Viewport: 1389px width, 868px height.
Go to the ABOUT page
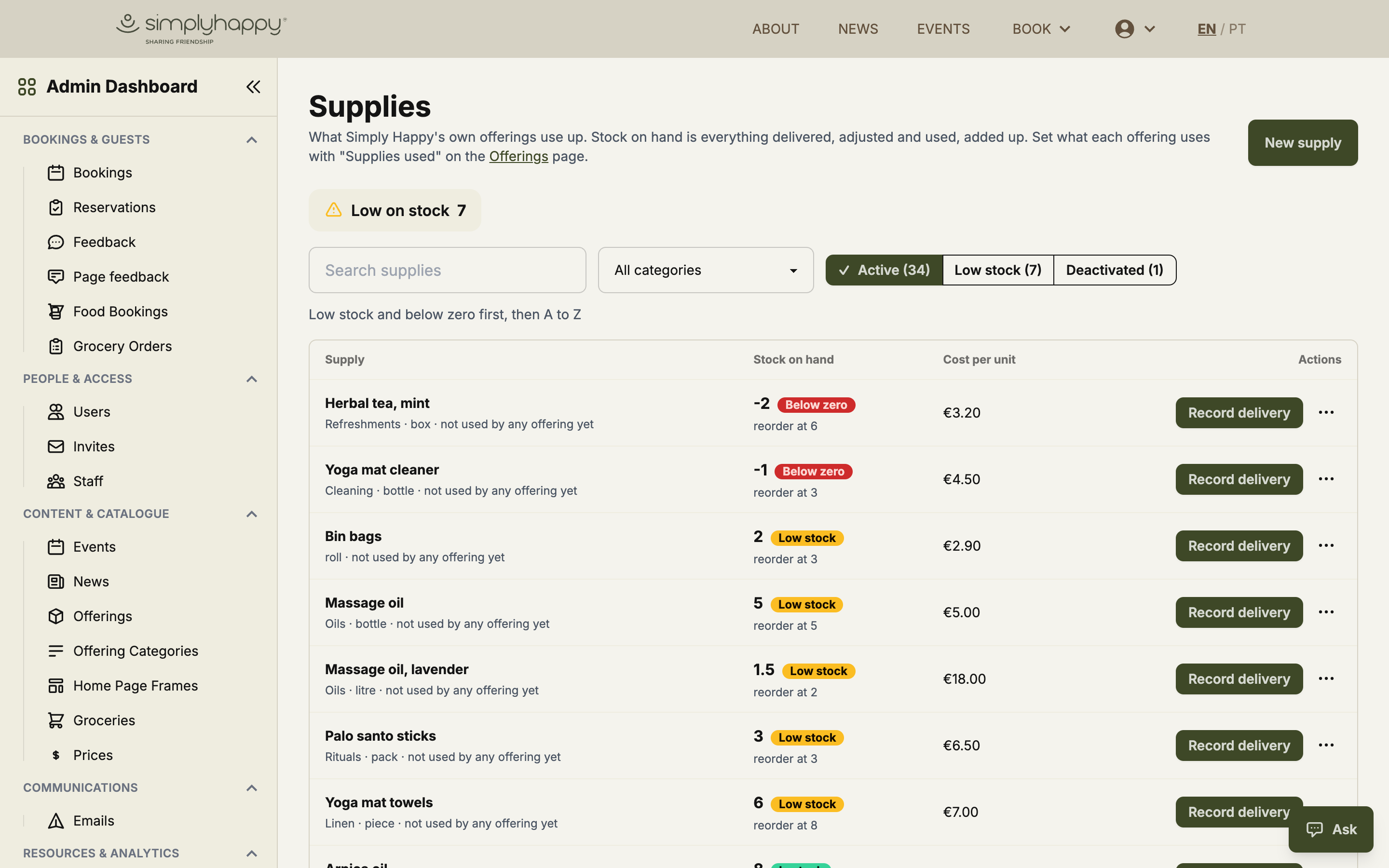[776, 29]
